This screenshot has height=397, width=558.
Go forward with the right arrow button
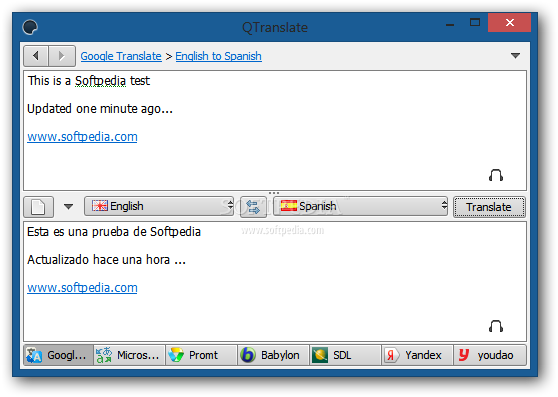pyautogui.click(x=62, y=56)
